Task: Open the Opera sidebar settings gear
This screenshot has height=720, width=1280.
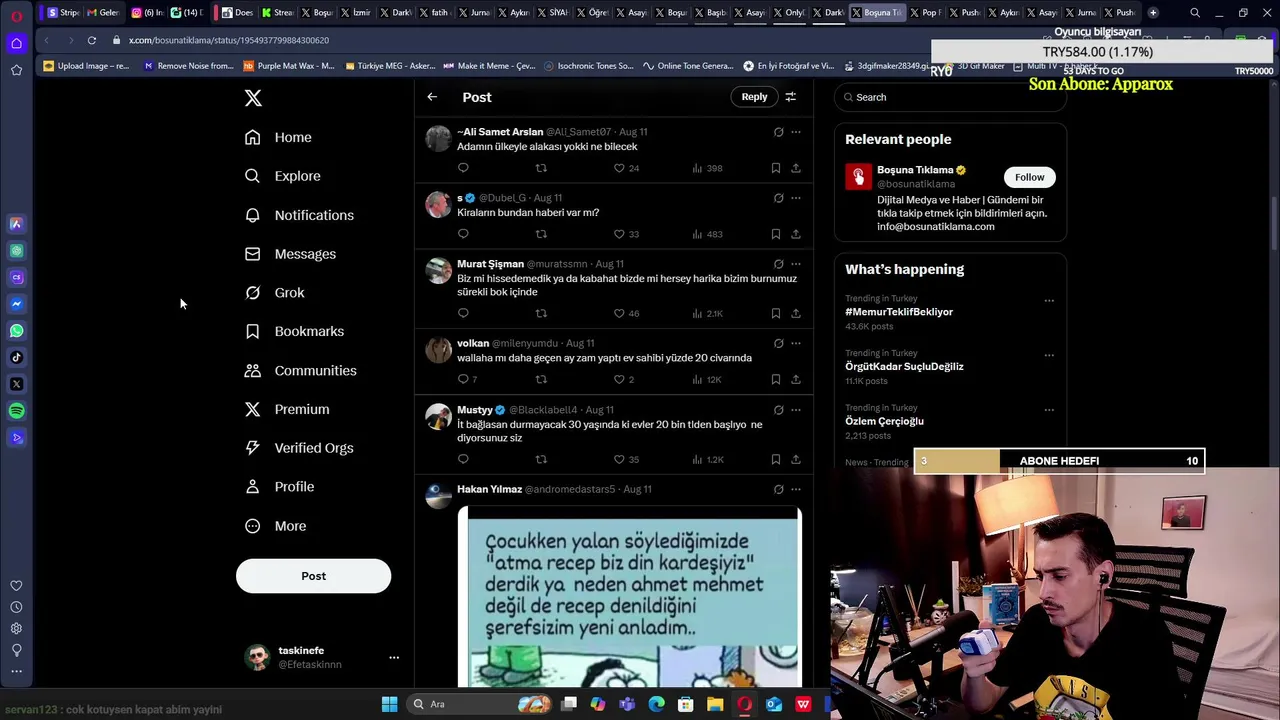Action: pos(16,628)
